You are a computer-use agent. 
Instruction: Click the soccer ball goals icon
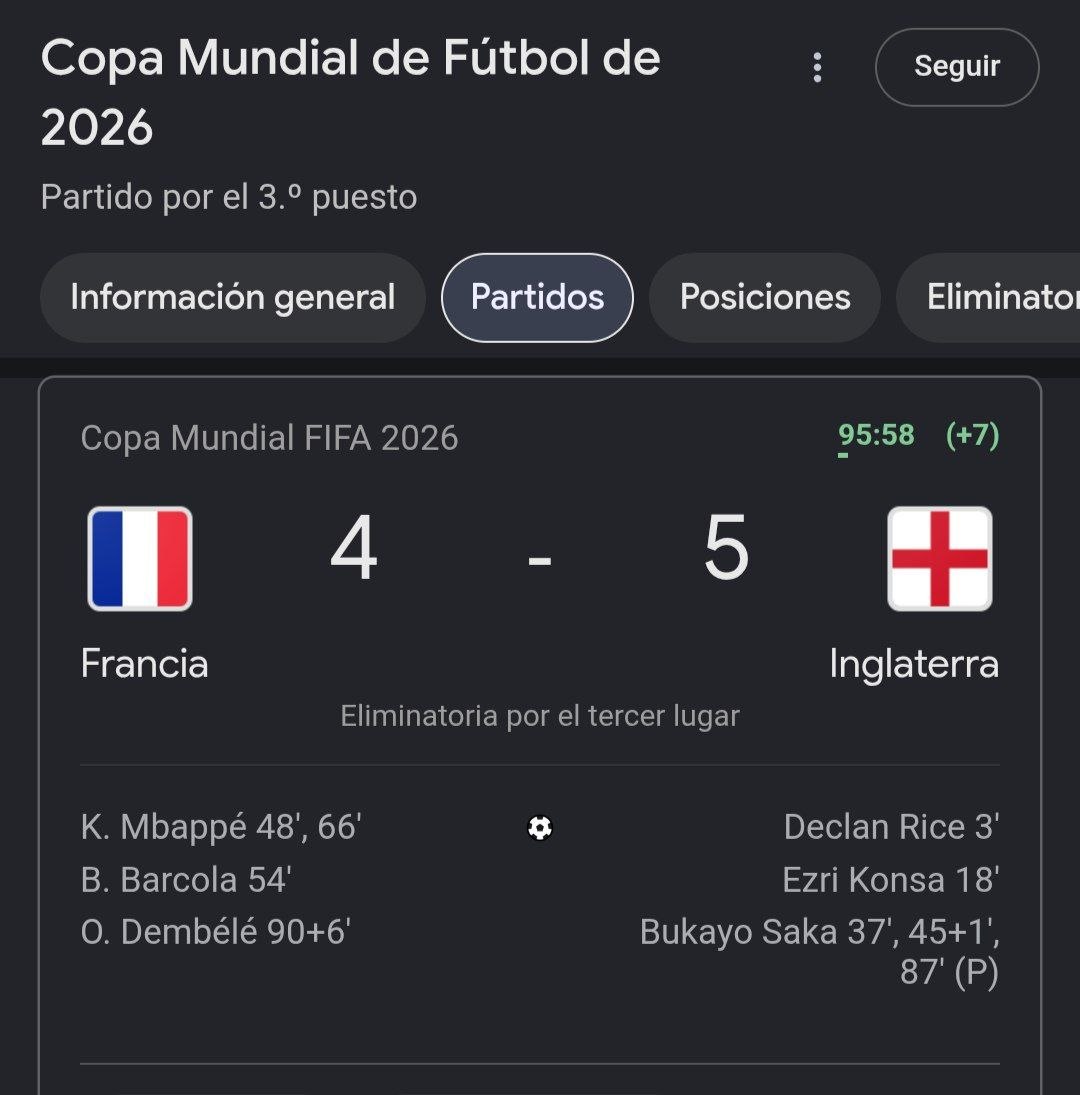tap(540, 828)
